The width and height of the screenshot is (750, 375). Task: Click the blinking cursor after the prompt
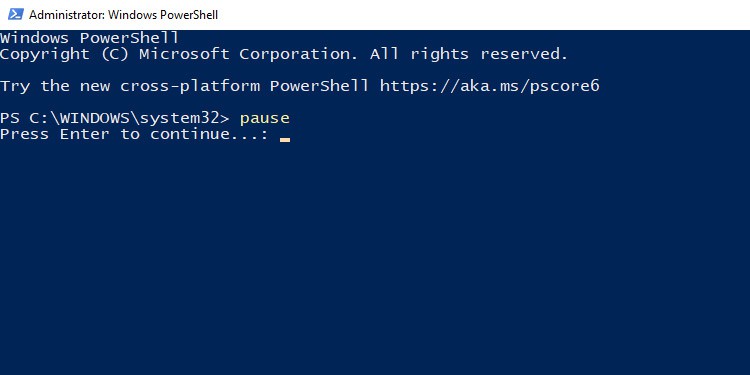285,140
